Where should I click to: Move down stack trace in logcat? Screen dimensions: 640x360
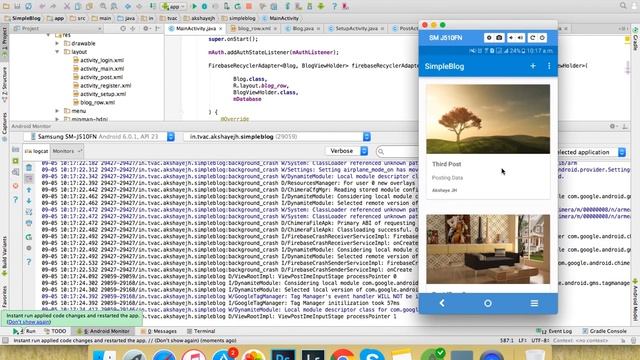(x=29, y=201)
